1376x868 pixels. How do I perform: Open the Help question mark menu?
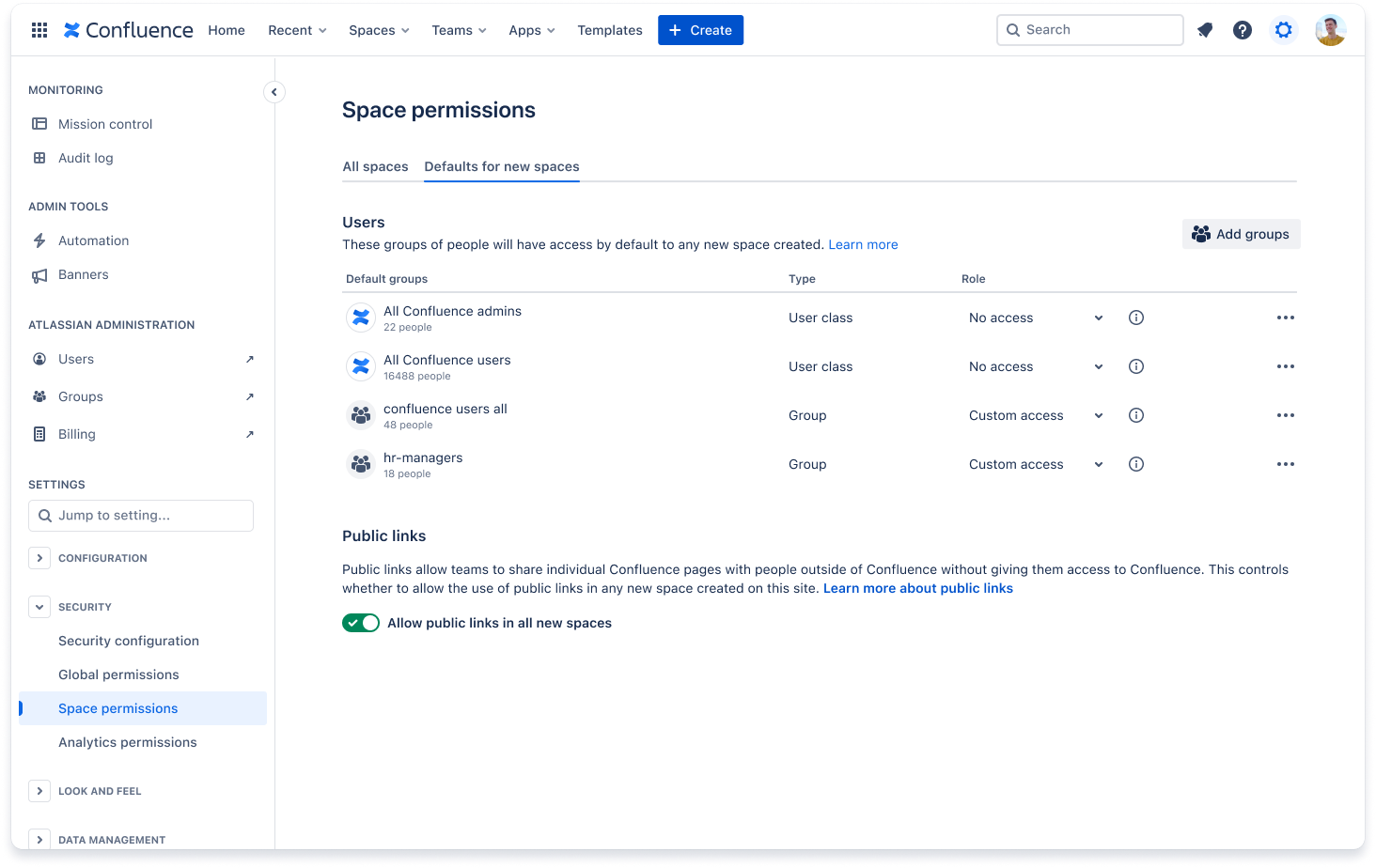click(1243, 29)
